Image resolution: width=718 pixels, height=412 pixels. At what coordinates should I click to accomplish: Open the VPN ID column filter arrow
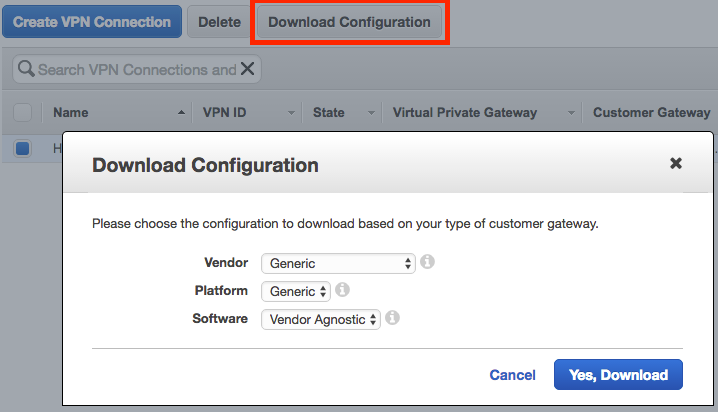291,113
